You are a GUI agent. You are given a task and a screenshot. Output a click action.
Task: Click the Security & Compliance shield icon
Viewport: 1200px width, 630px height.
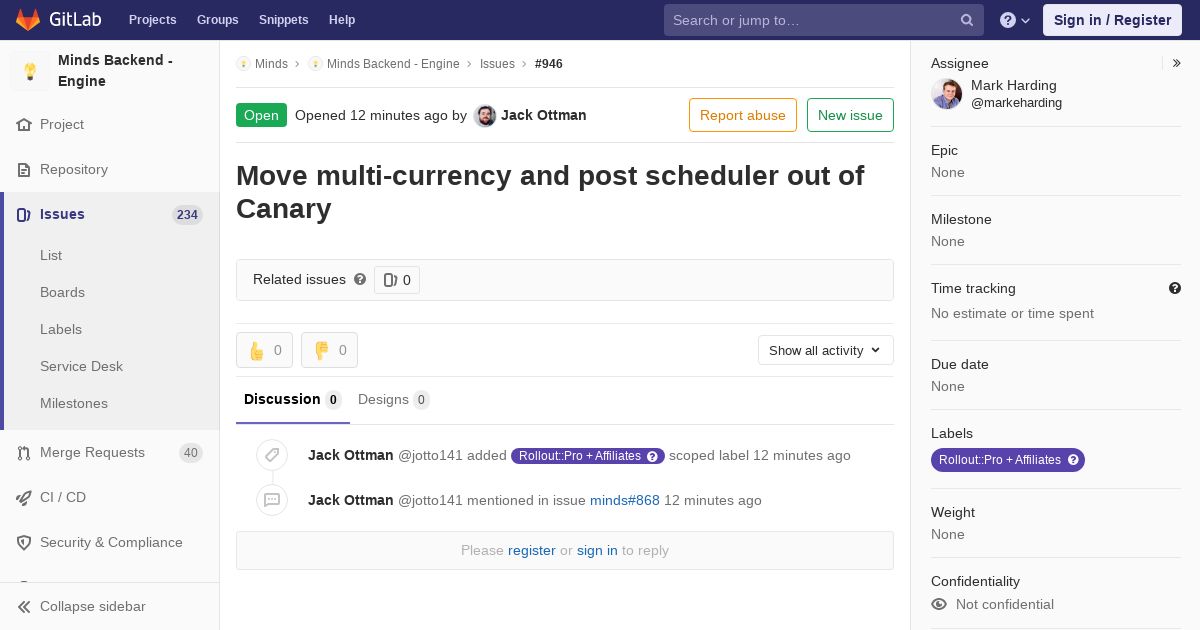coord(24,543)
